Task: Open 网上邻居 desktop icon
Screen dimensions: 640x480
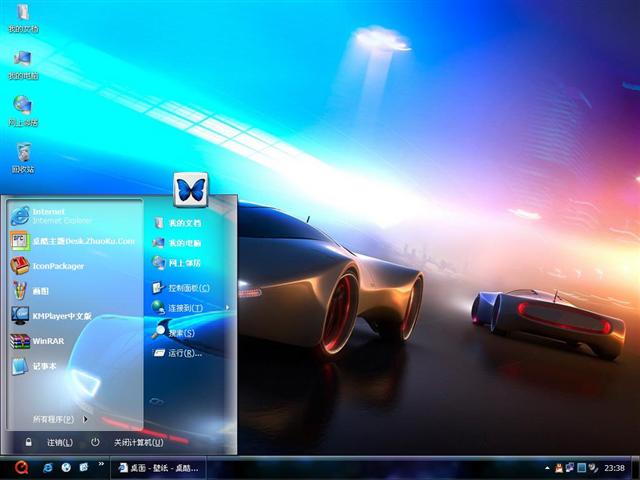Action: point(23,111)
